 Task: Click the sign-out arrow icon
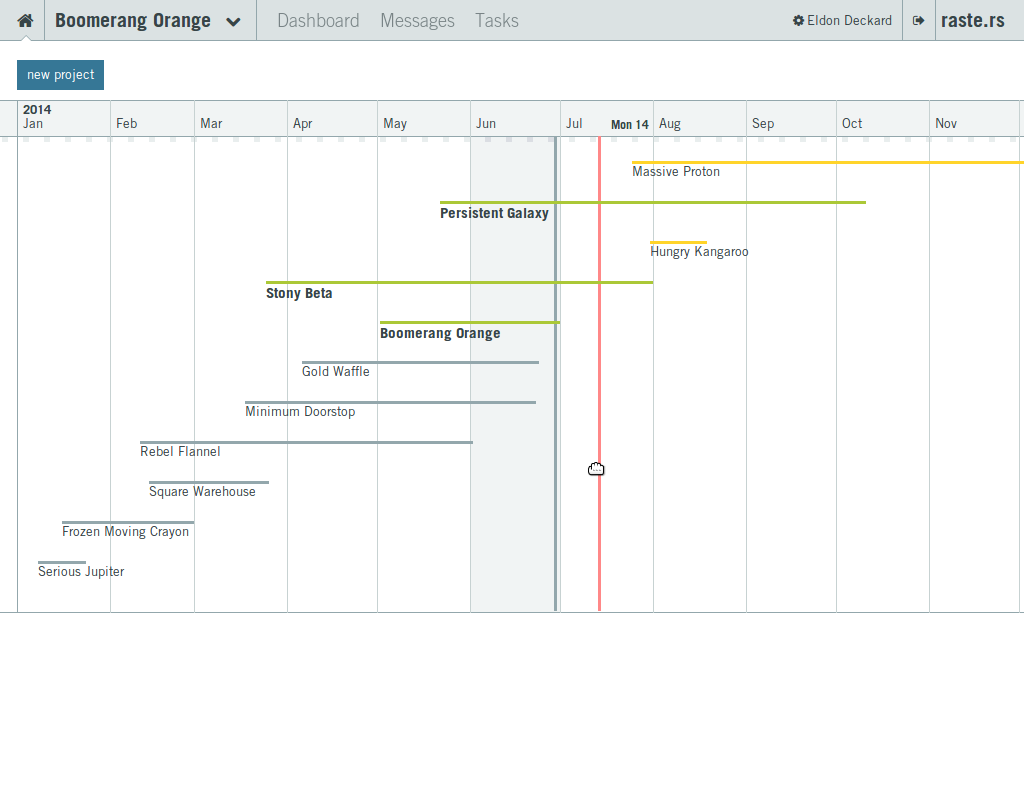tap(918, 20)
